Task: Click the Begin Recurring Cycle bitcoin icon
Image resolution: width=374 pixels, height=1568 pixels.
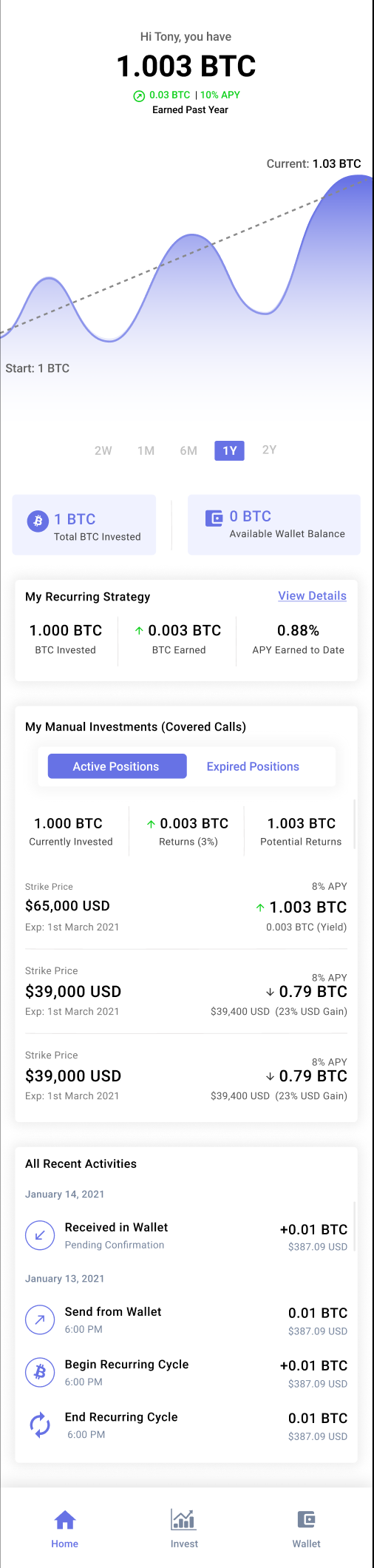Action: [40, 1372]
